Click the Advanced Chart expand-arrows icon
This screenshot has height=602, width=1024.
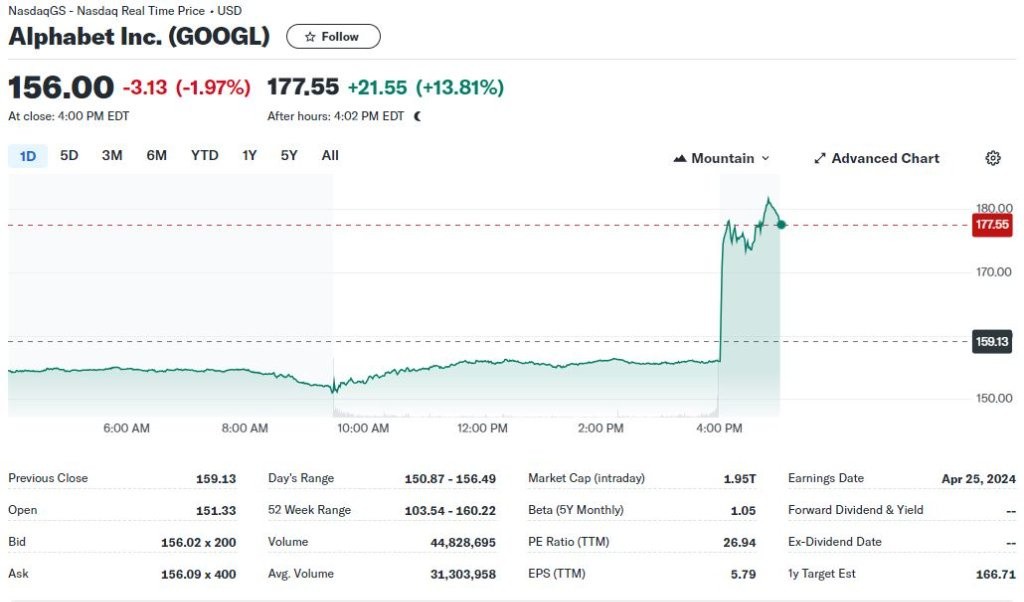pos(820,158)
